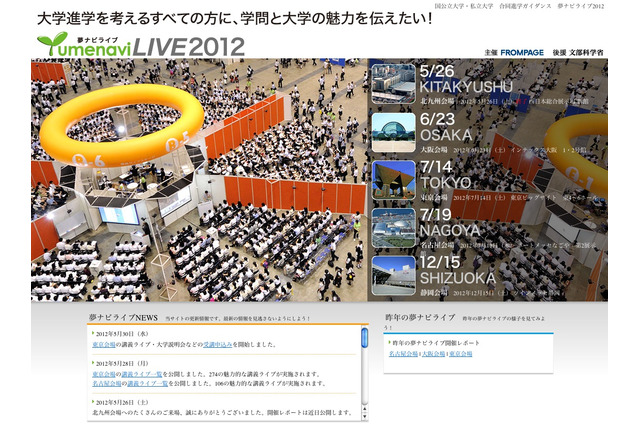Click the main event hall photo
The width and height of the screenshot is (640, 426).
click(199, 180)
